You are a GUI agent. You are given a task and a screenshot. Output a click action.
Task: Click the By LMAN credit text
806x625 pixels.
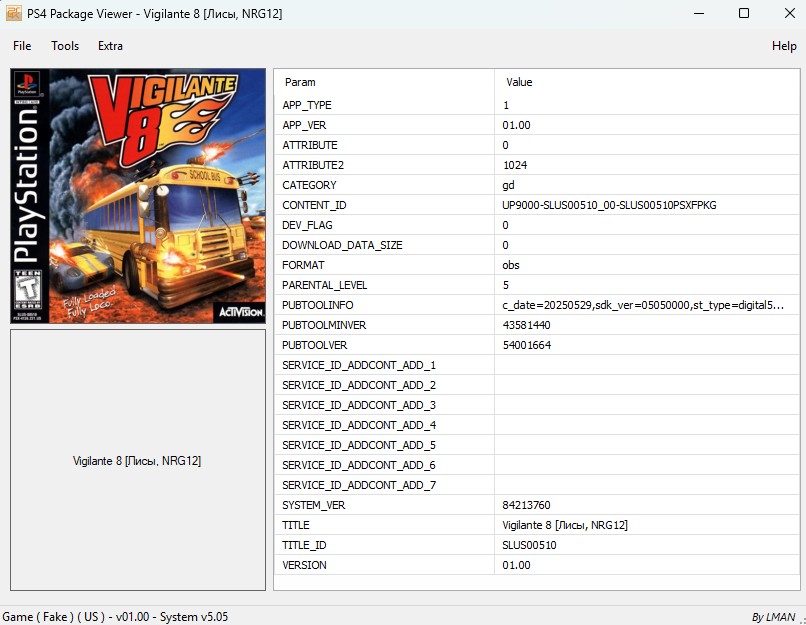point(774,617)
